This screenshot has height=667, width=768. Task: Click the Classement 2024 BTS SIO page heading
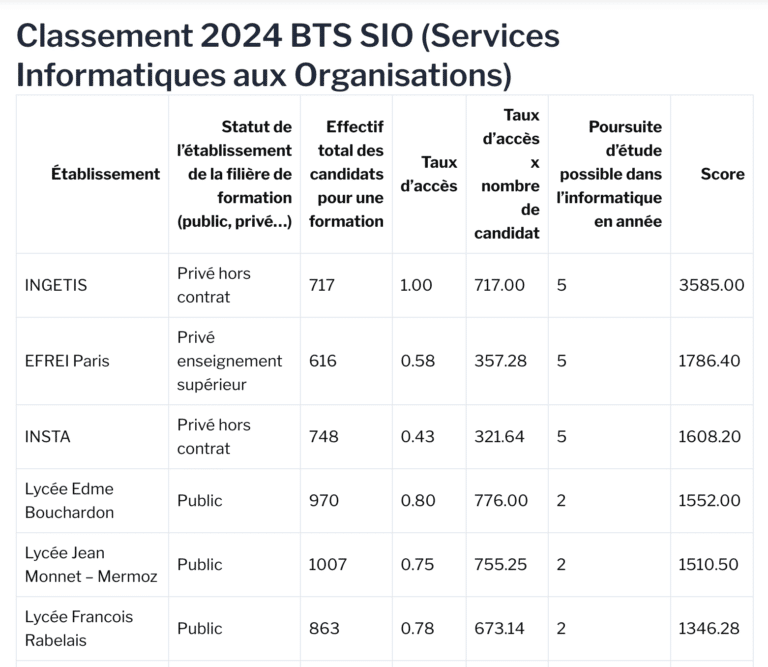(x=288, y=55)
